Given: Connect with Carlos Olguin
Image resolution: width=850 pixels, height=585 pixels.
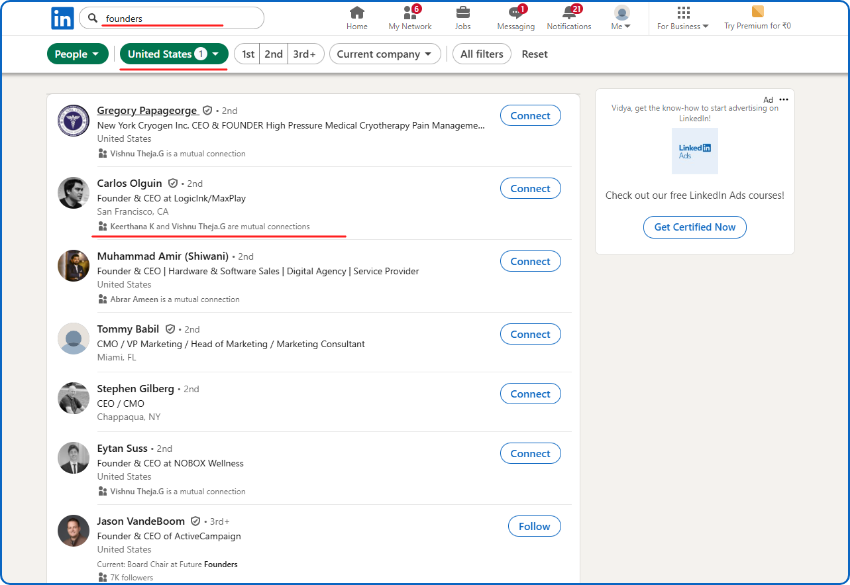Looking at the screenshot, I should (530, 188).
